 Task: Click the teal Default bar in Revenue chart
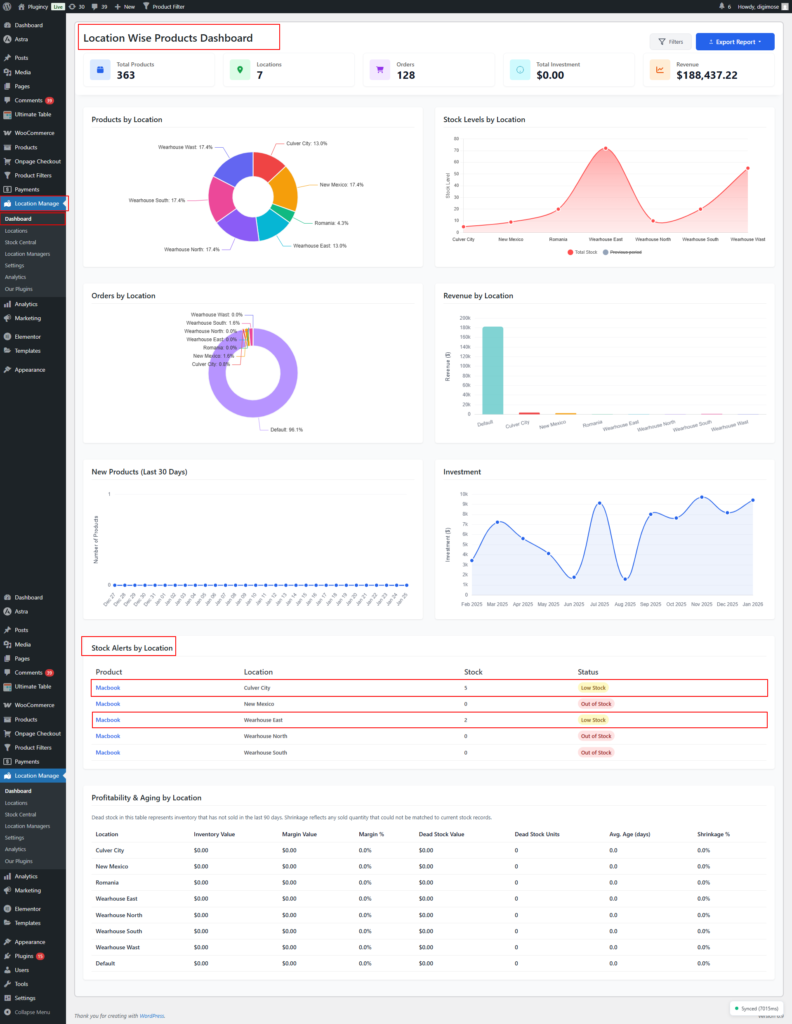pyautogui.click(x=493, y=370)
